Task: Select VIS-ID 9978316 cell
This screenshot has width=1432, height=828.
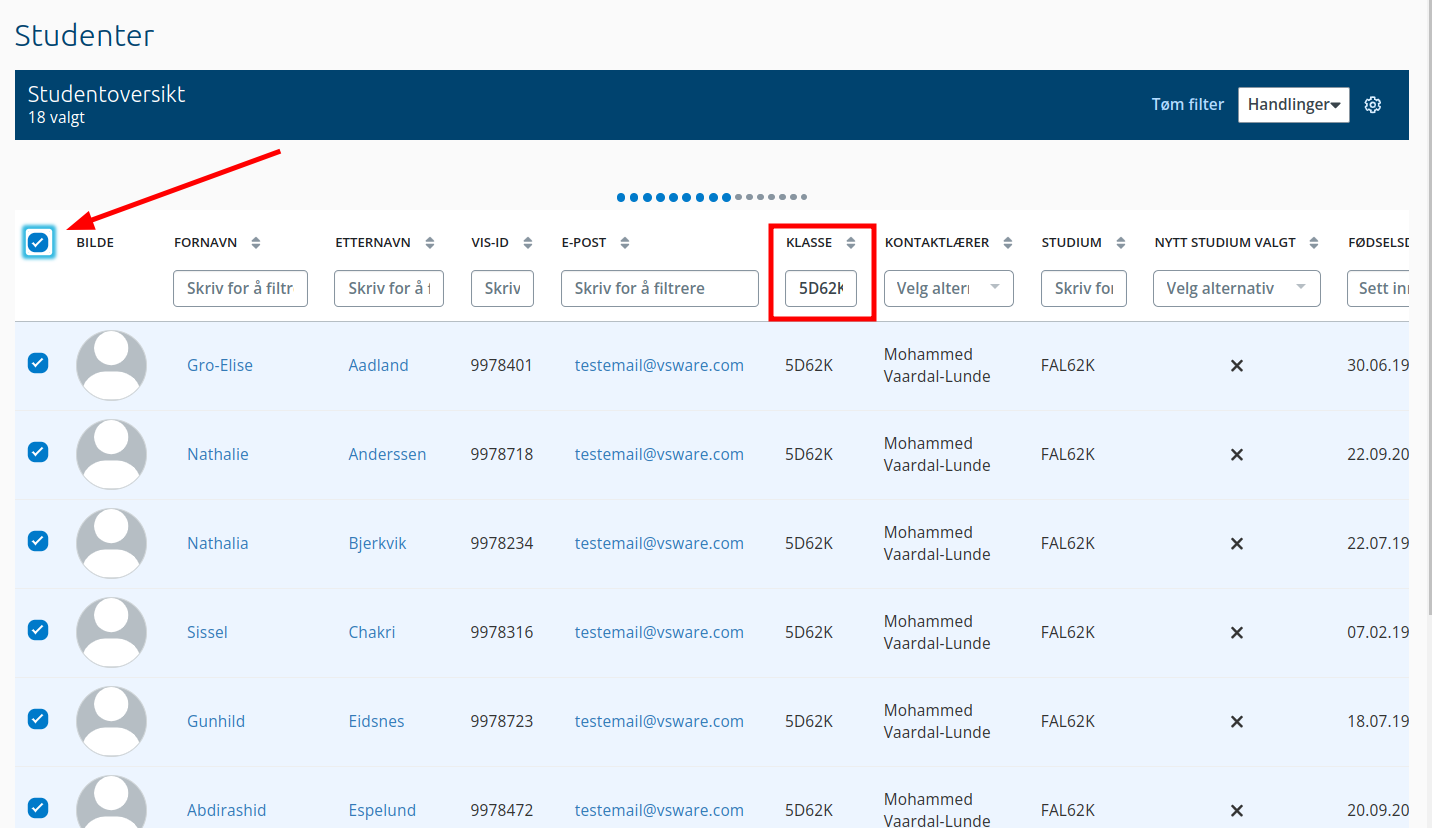Action: coord(502,632)
